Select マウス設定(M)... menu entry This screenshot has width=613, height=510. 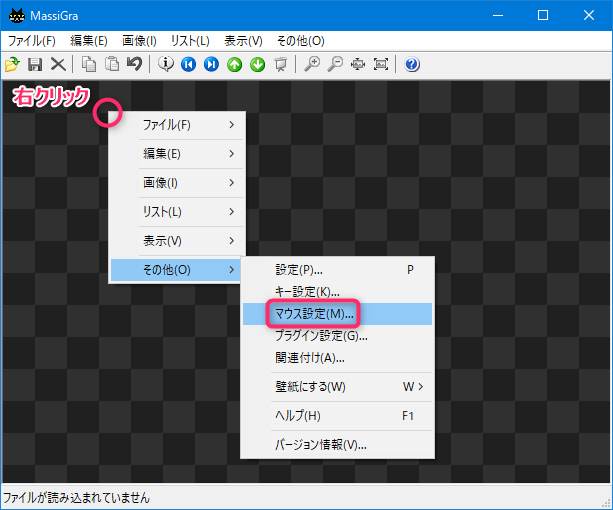pos(337,314)
